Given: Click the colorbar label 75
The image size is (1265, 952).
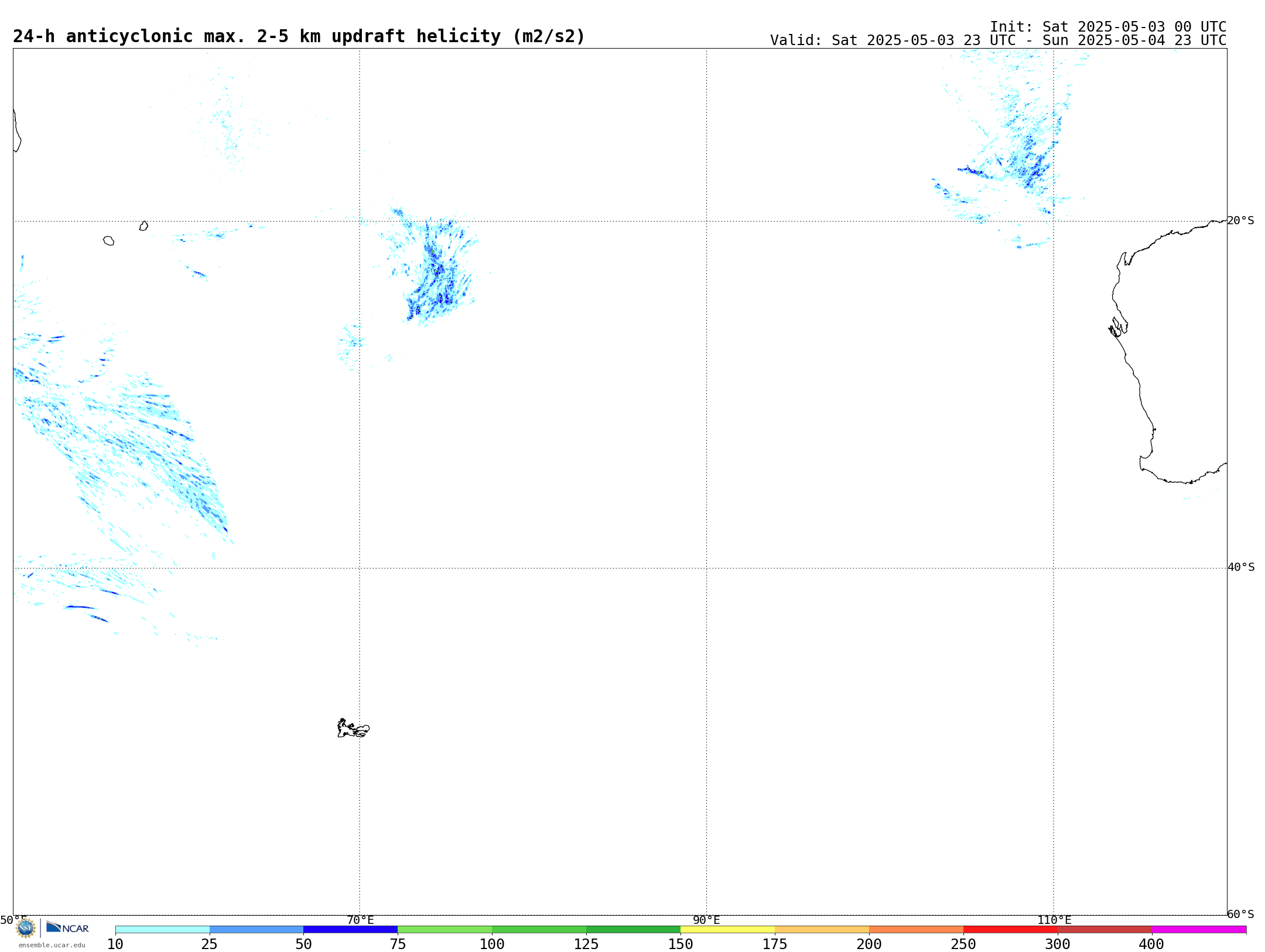Looking at the screenshot, I should click(398, 944).
